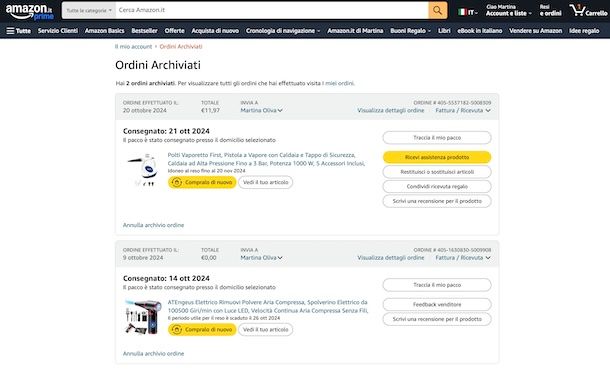Viewport: 610px width, 375px height.
Task: Open the hamburger Tutte menu
Action: coord(18,31)
